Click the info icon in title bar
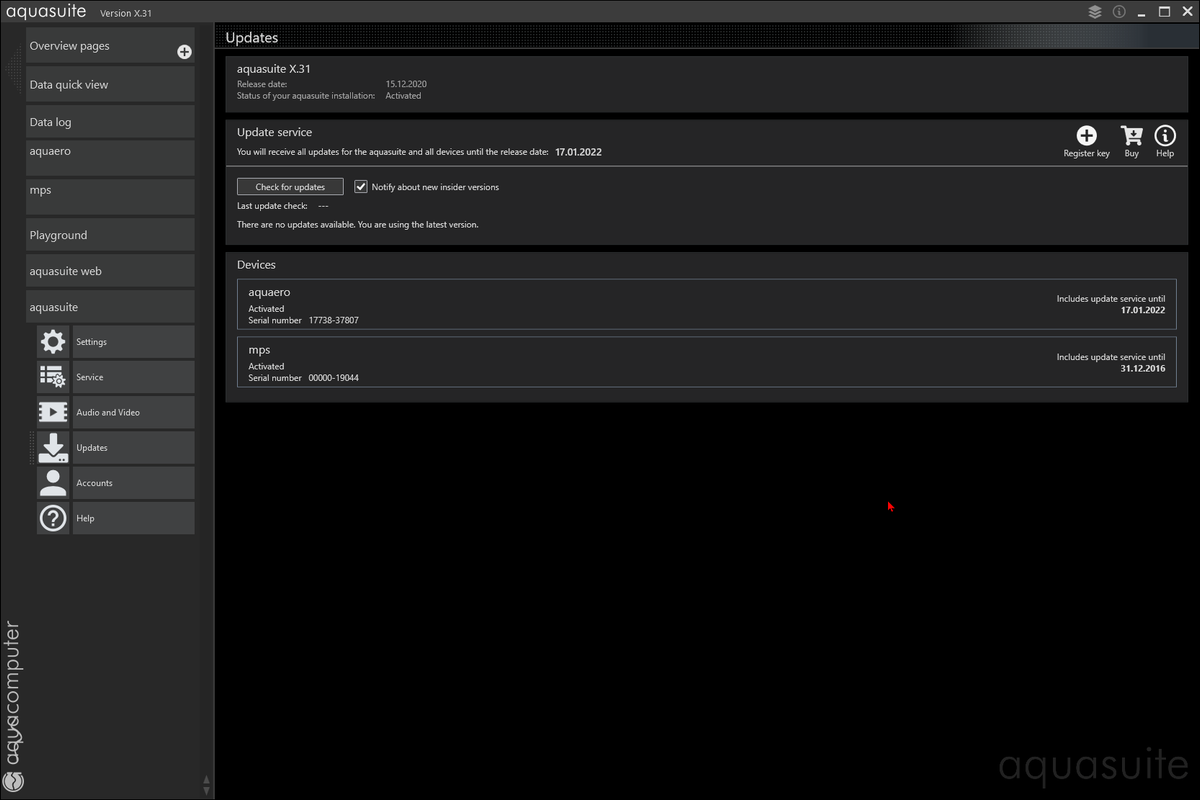Image resolution: width=1200 pixels, height=800 pixels. [x=1119, y=12]
